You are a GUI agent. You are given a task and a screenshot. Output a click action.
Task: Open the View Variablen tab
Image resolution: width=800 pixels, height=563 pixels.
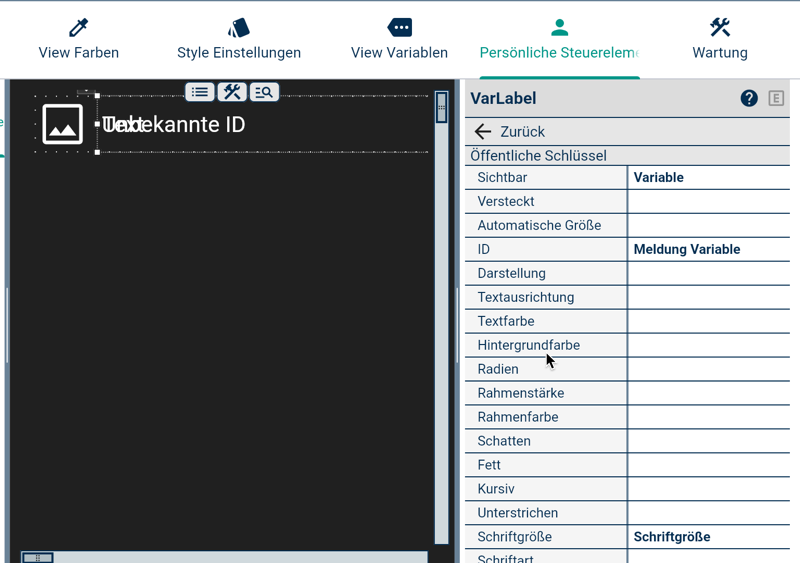[x=399, y=40]
